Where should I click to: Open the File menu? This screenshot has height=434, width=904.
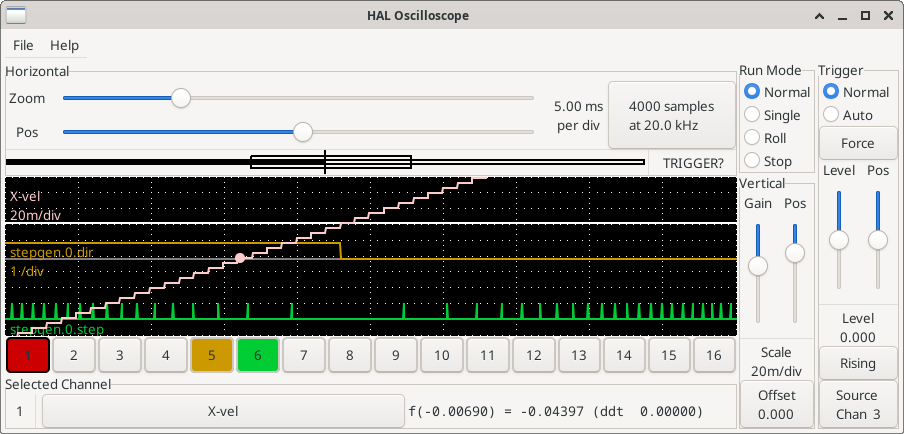click(x=23, y=45)
